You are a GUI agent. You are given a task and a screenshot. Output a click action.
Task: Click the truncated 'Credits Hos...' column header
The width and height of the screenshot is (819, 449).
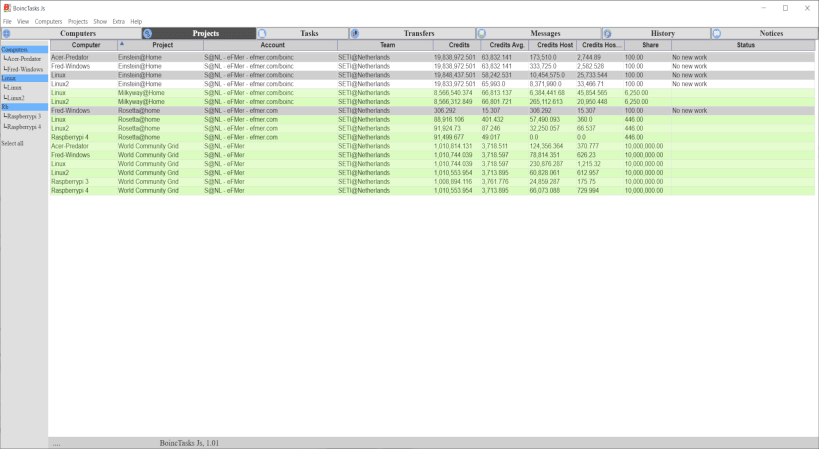601,45
